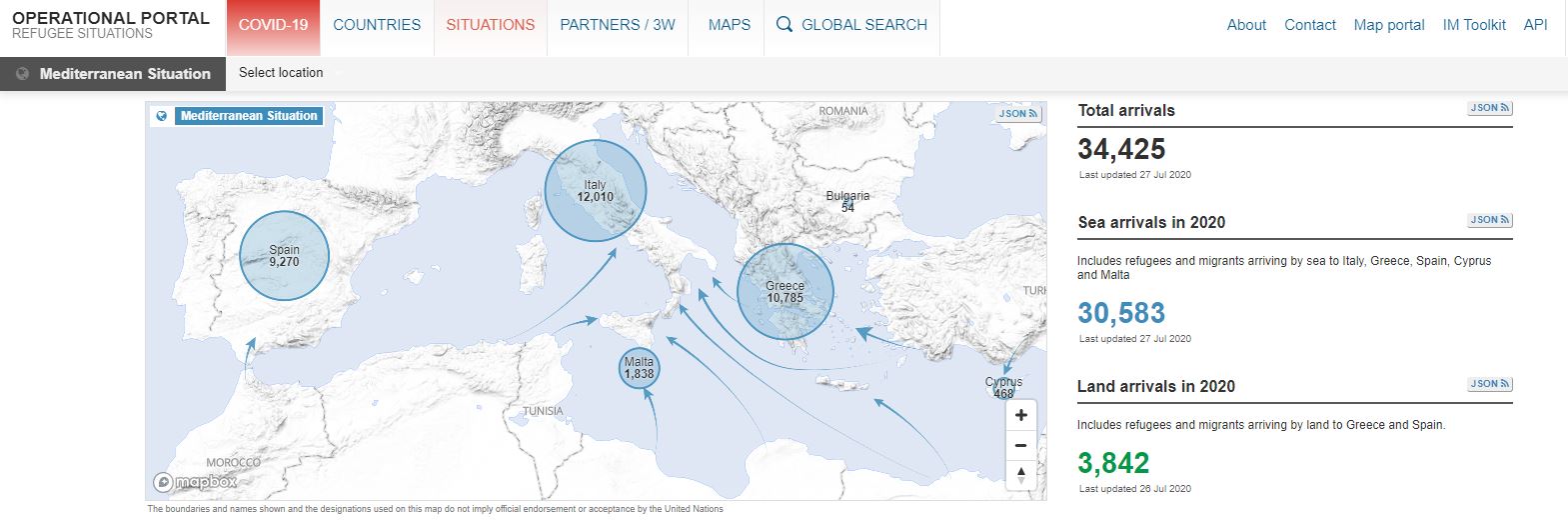
Task: Click the Mapbox logo
Action: pyautogui.click(x=196, y=483)
